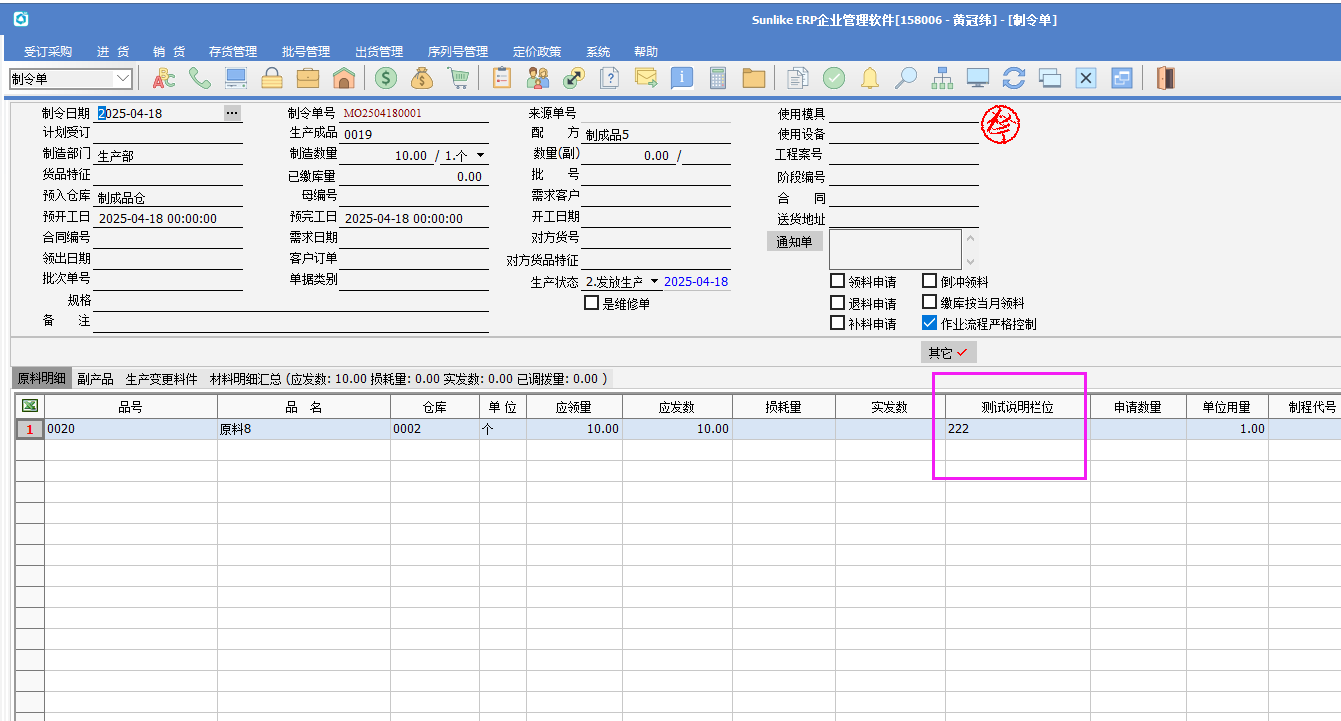Open the shopping cart toolbar icon

pos(458,78)
